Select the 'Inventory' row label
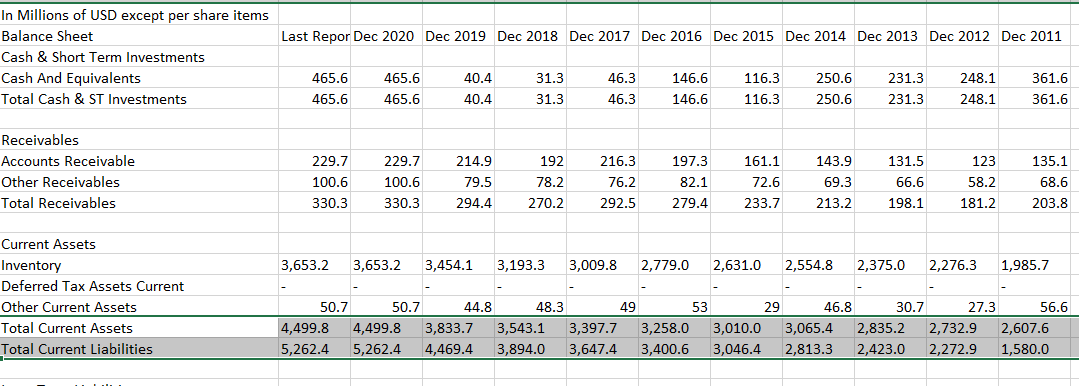 coord(140,266)
